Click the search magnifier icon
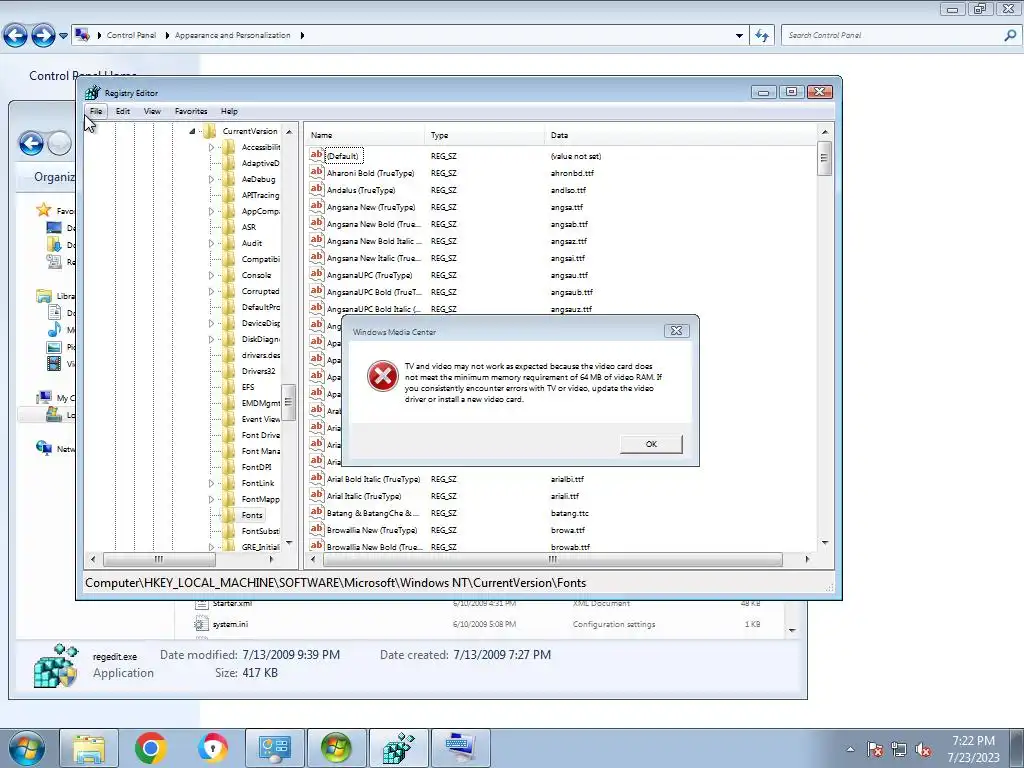Image resolution: width=1024 pixels, height=768 pixels. pos(1010,35)
